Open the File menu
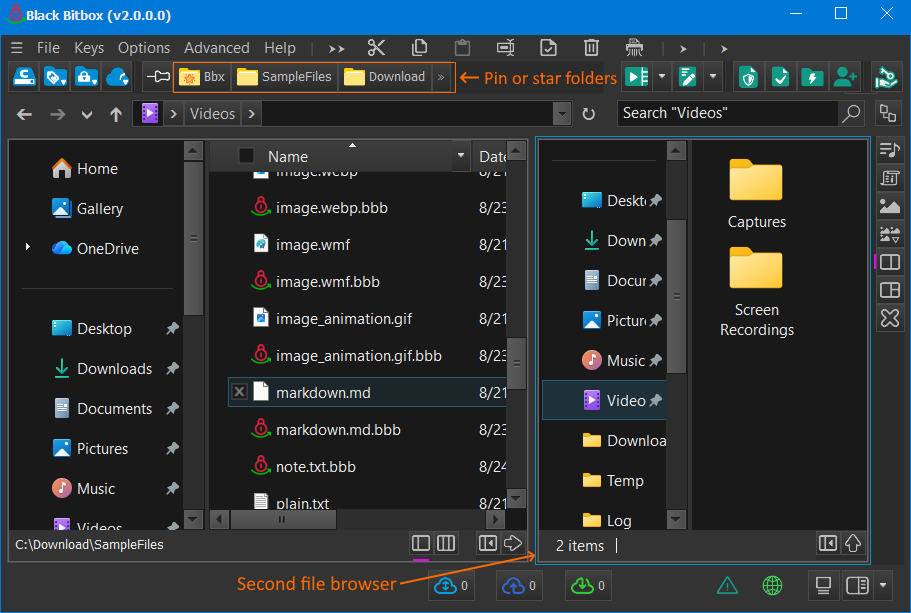The width and height of the screenshot is (911, 613). (x=48, y=48)
